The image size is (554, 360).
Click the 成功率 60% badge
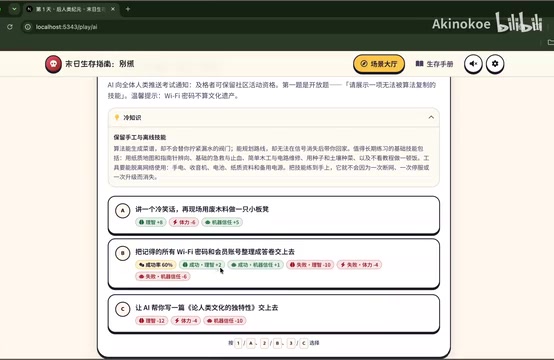tap(155, 265)
